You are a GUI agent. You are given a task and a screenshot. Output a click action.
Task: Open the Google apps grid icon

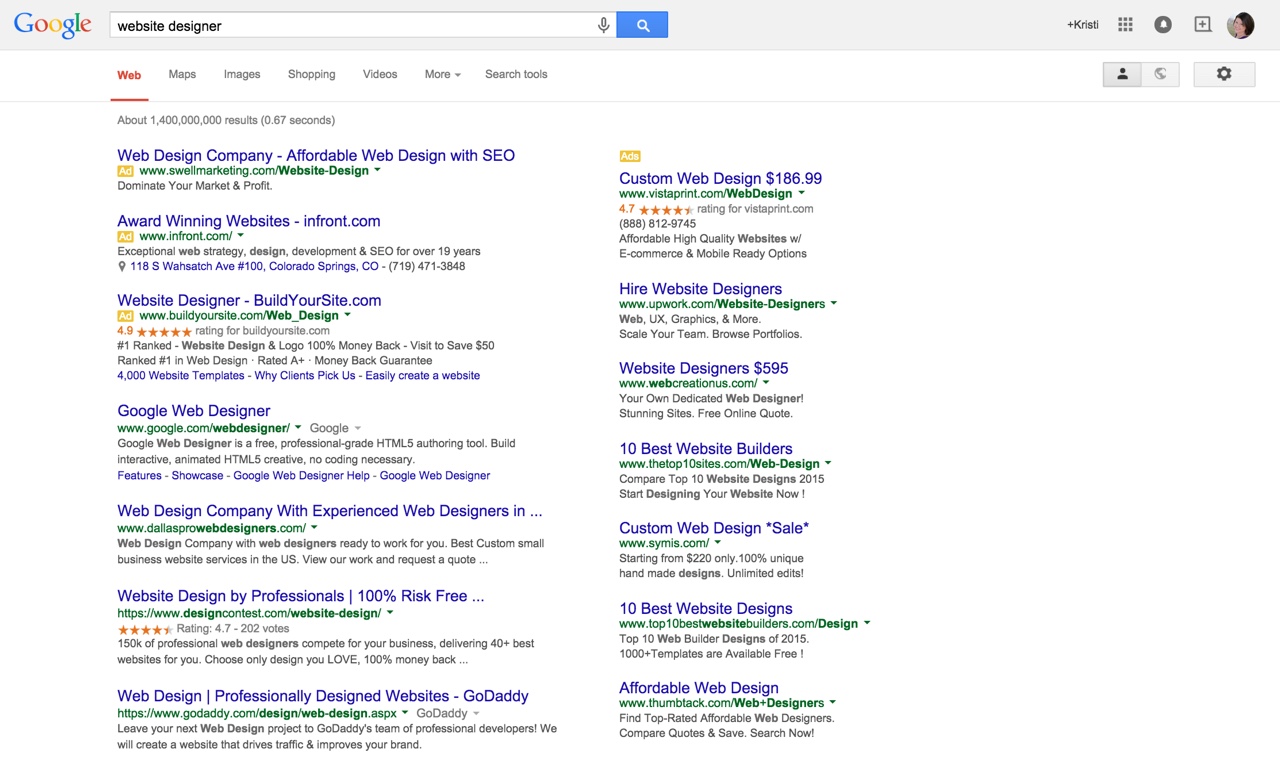pyautogui.click(x=1125, y=25)
